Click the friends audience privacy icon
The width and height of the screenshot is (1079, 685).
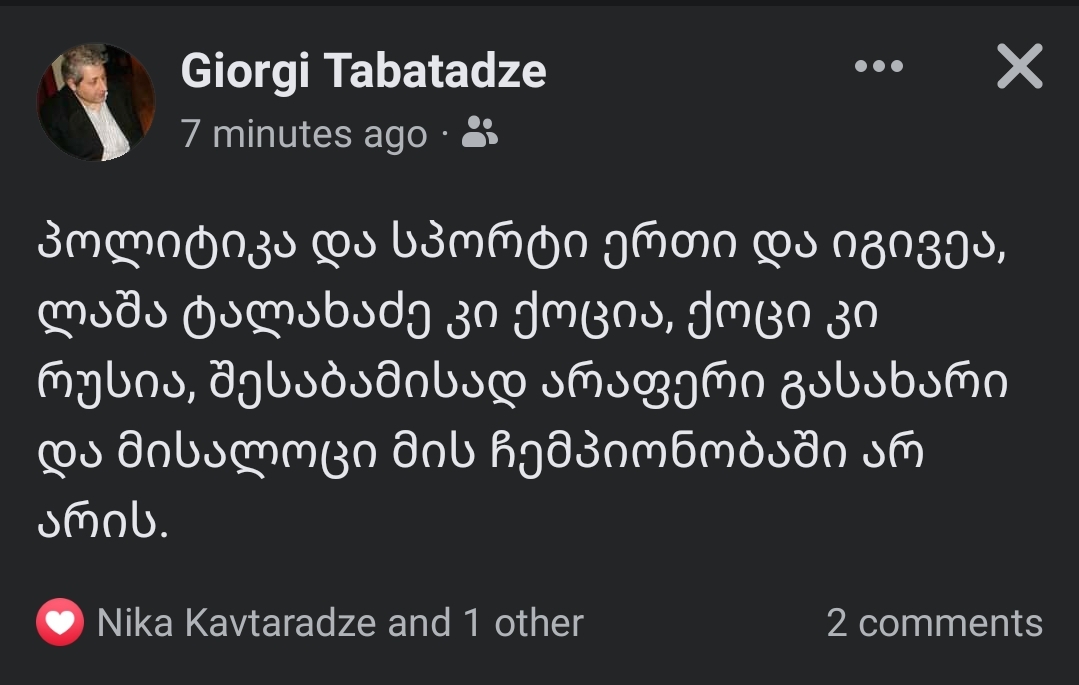pos(480,132)
